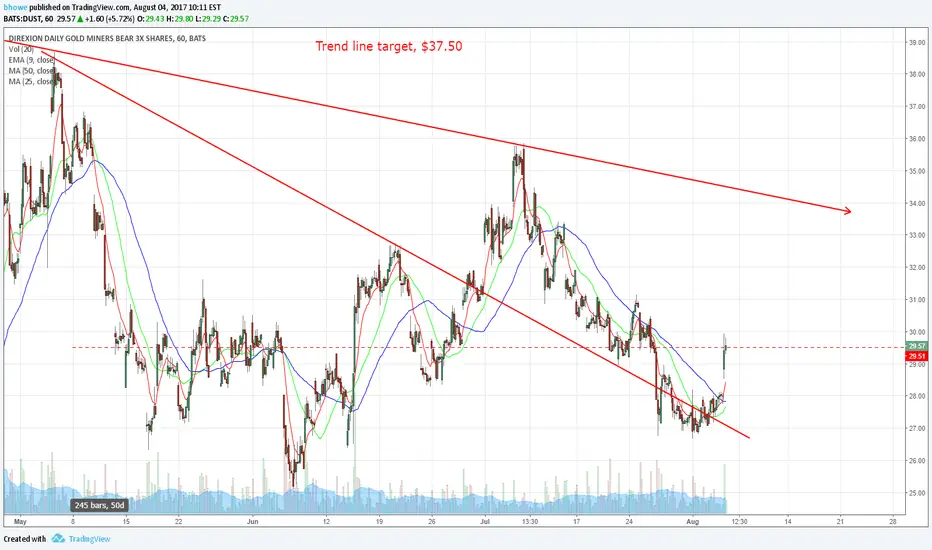This screenshot has width=932, height=550.
Task: Click the green 29.57 current price tag
Action: click(x=916, y=346)
